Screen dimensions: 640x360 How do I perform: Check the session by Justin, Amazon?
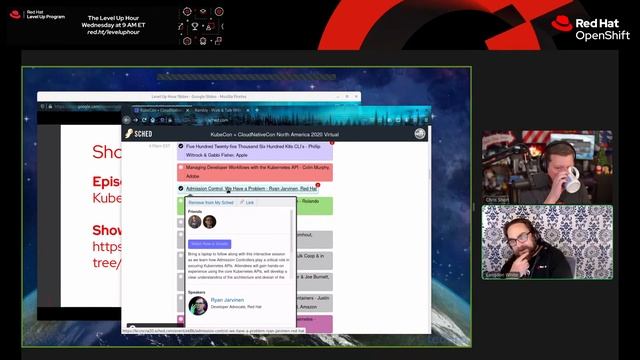pos(181,298)
